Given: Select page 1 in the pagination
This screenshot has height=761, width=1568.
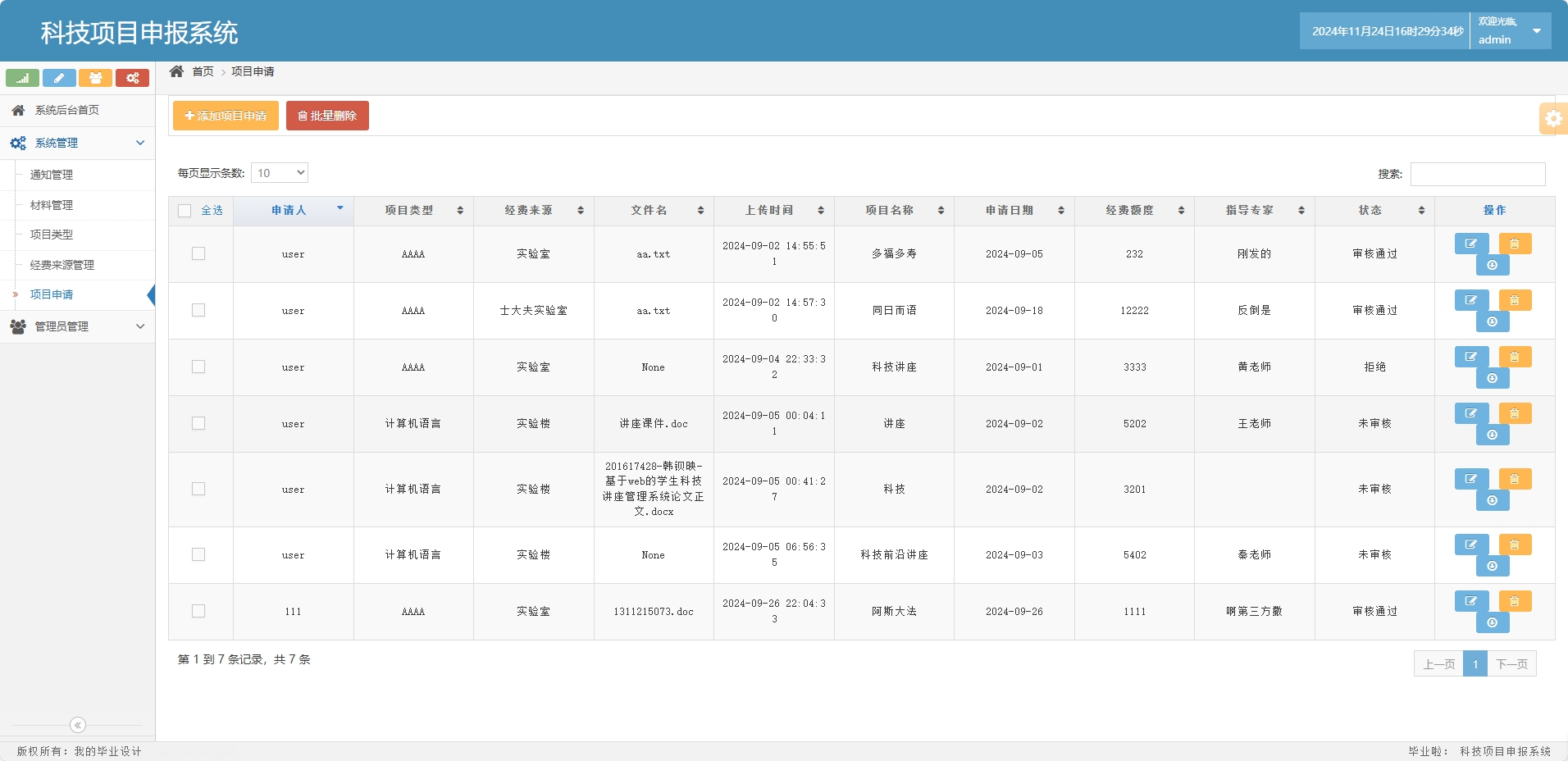Looking at the screenshot, I should point(1475,663).
